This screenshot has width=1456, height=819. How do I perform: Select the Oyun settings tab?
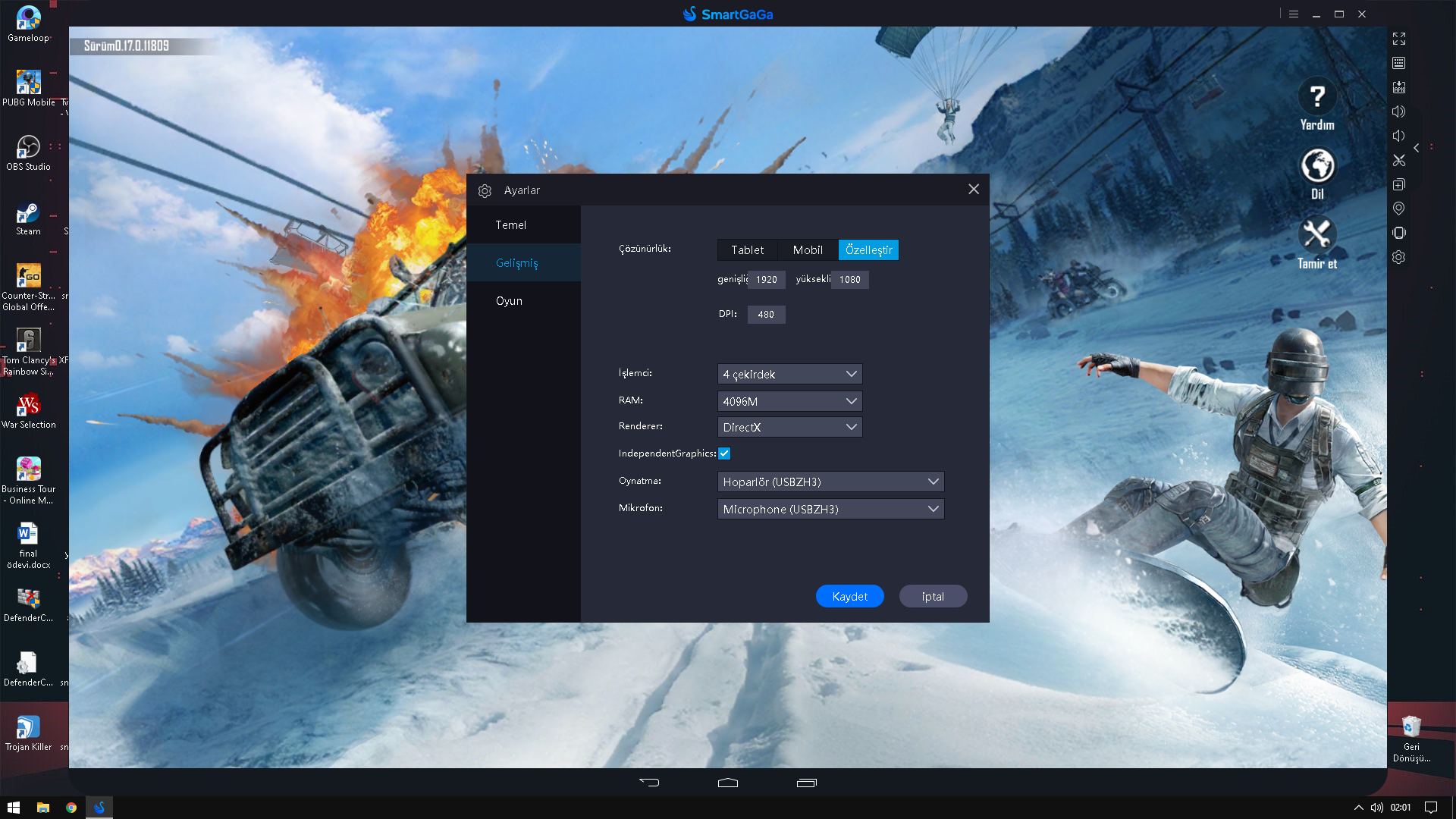click(523, 301)
